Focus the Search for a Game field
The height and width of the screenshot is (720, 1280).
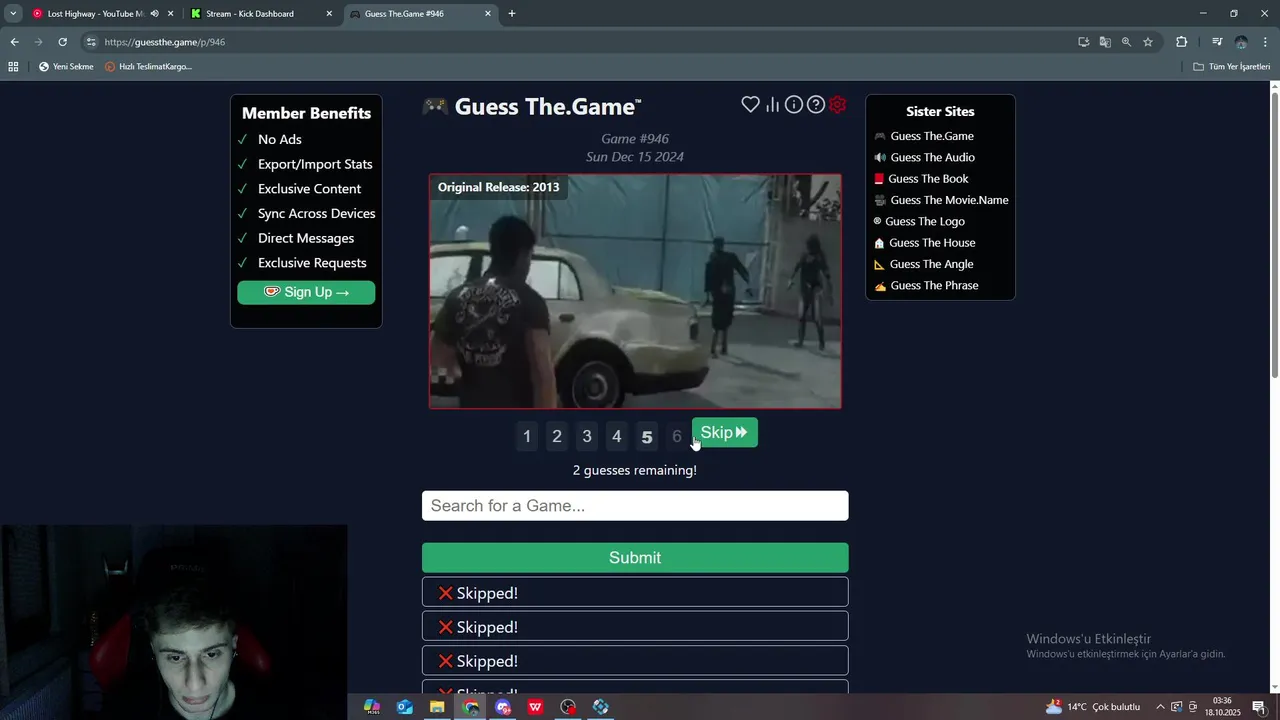635,506
